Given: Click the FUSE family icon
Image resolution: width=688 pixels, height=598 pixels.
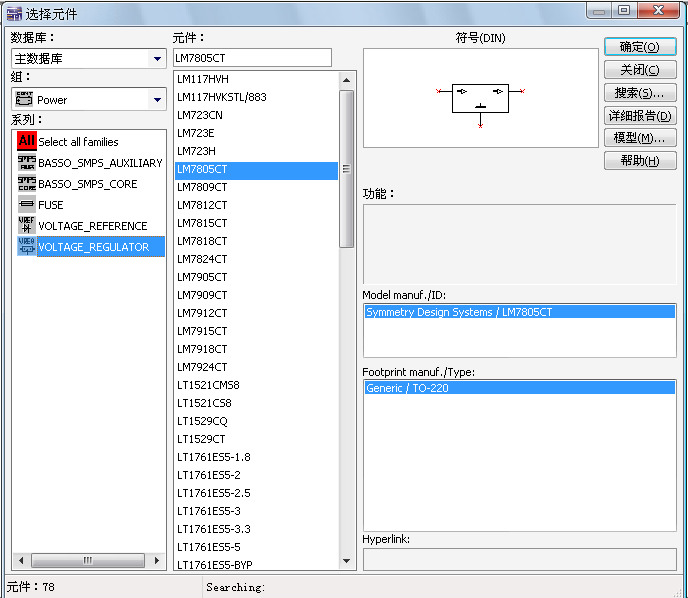Looking at the screenshot, I should 26,205.
